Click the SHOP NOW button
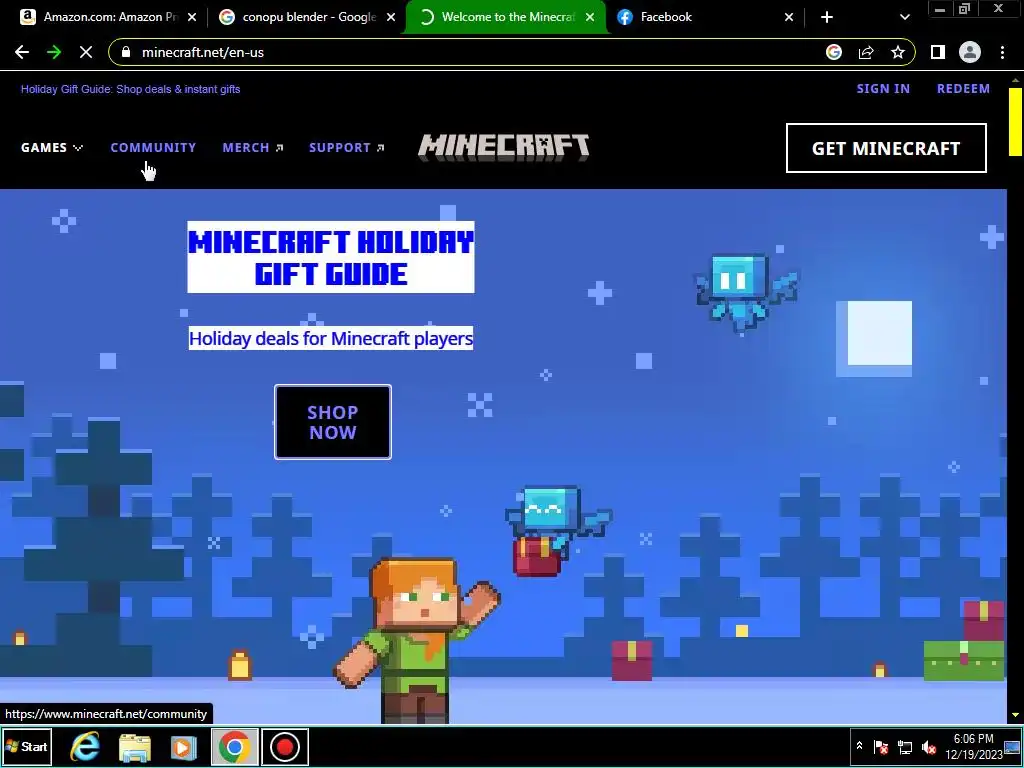 (333, 423)
